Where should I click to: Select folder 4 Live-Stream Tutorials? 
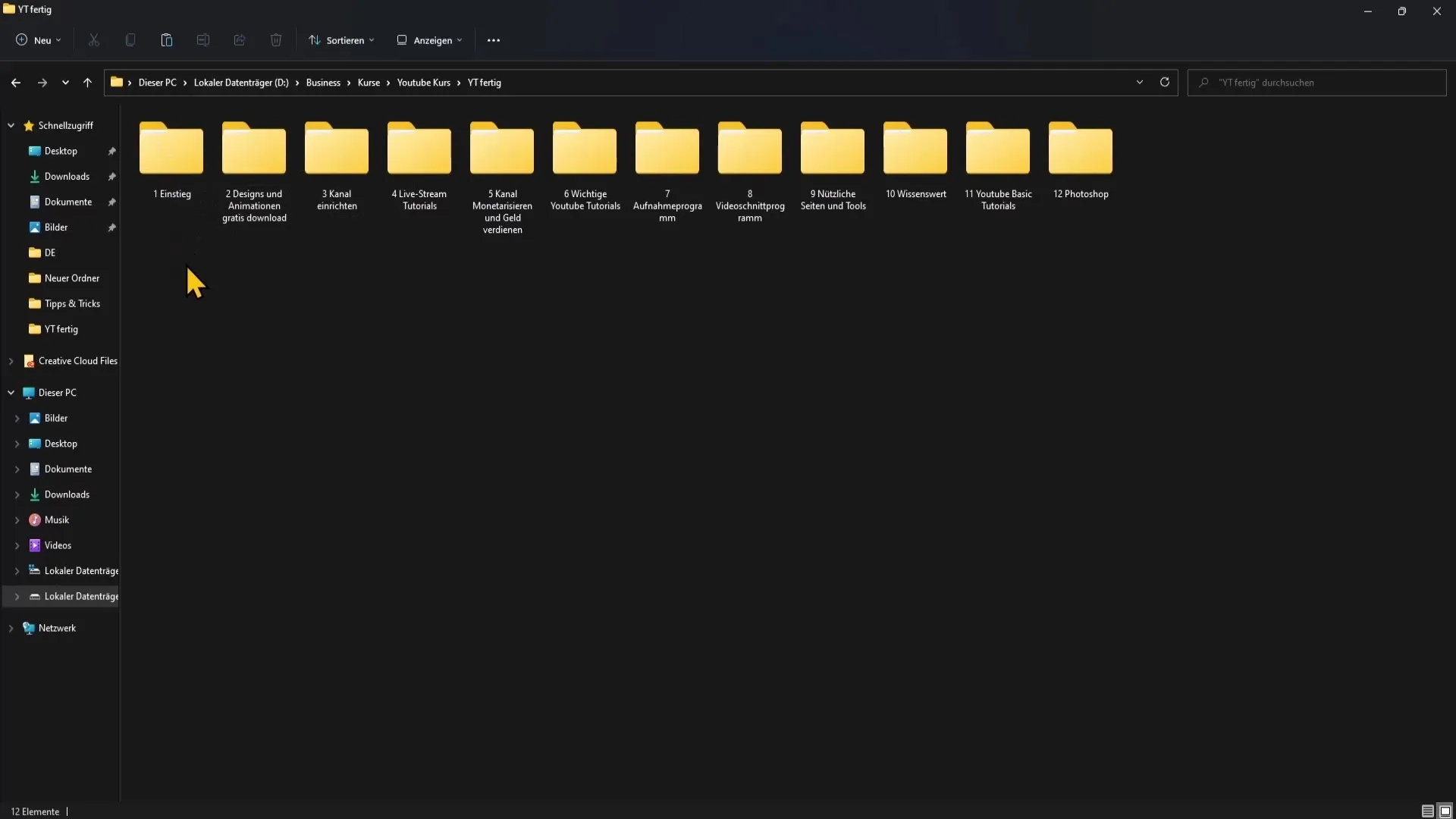[419, 165]
